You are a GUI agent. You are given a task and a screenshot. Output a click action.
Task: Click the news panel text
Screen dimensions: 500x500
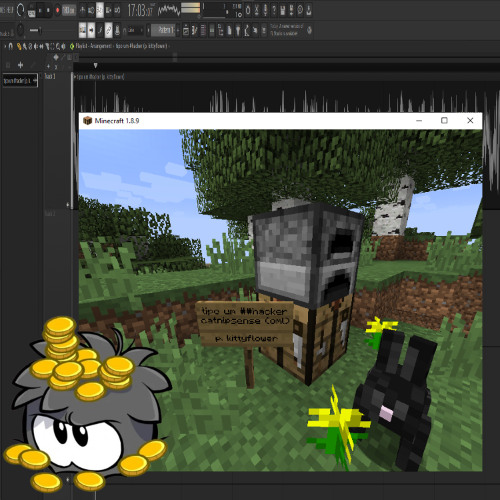[x=287, y=30]
